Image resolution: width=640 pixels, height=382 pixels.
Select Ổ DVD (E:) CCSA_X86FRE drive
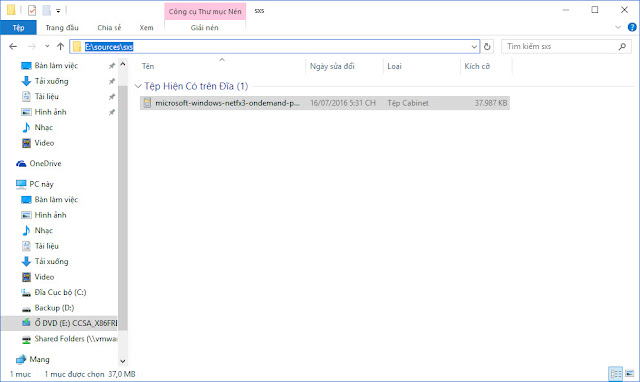(60, 323)
